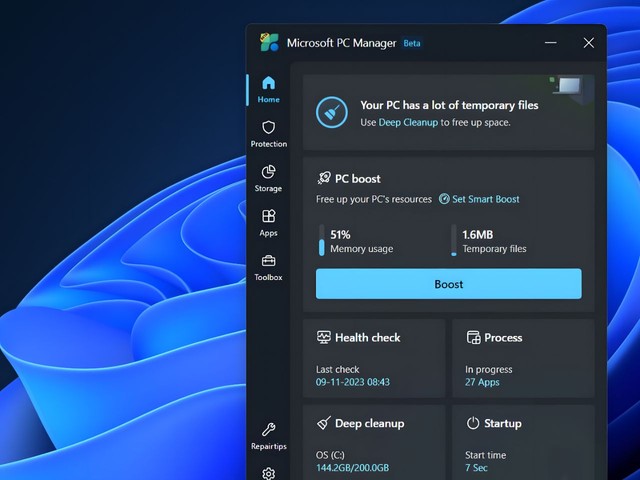Click the rocket icon beside PC boost
The height and width of the screenshot is (480, 640).
click(x=324, y=178)
